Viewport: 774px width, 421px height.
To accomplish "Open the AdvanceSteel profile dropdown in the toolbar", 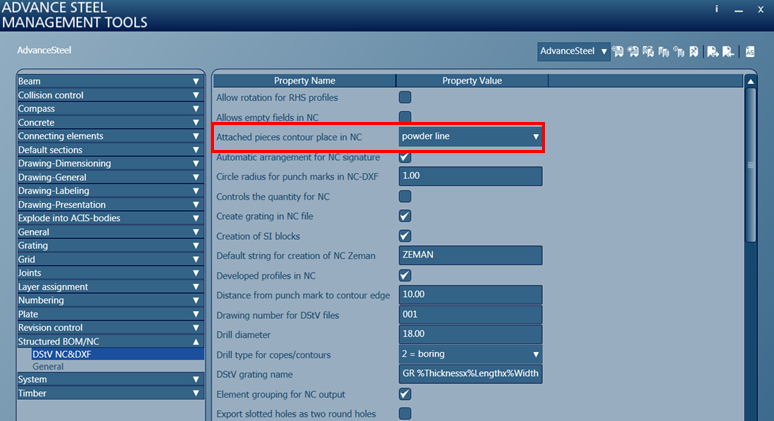I will point(574,51).
